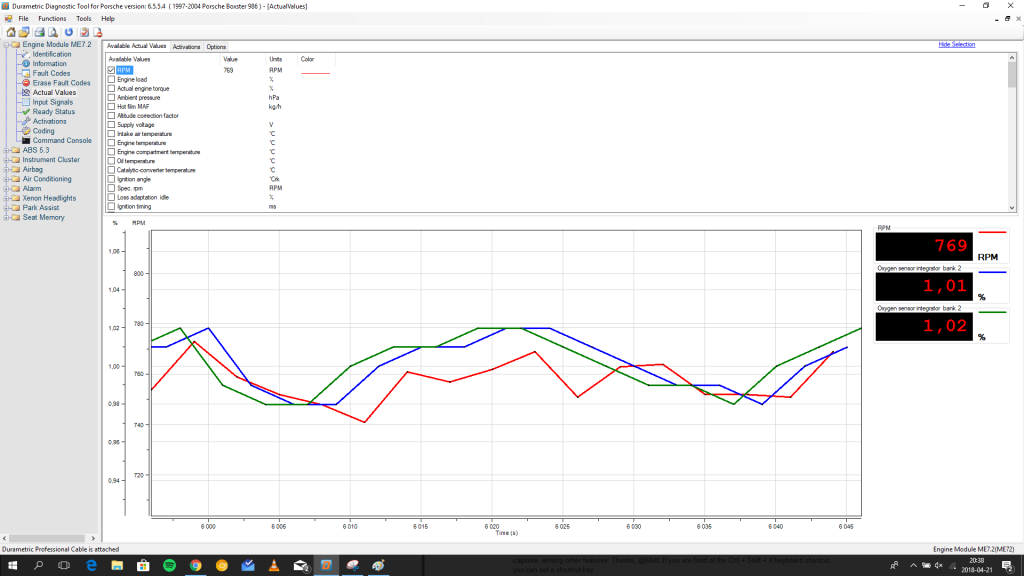Launch VLC from the Windows taskbar
Screen dimensions: 1024x576
(273, 565)
